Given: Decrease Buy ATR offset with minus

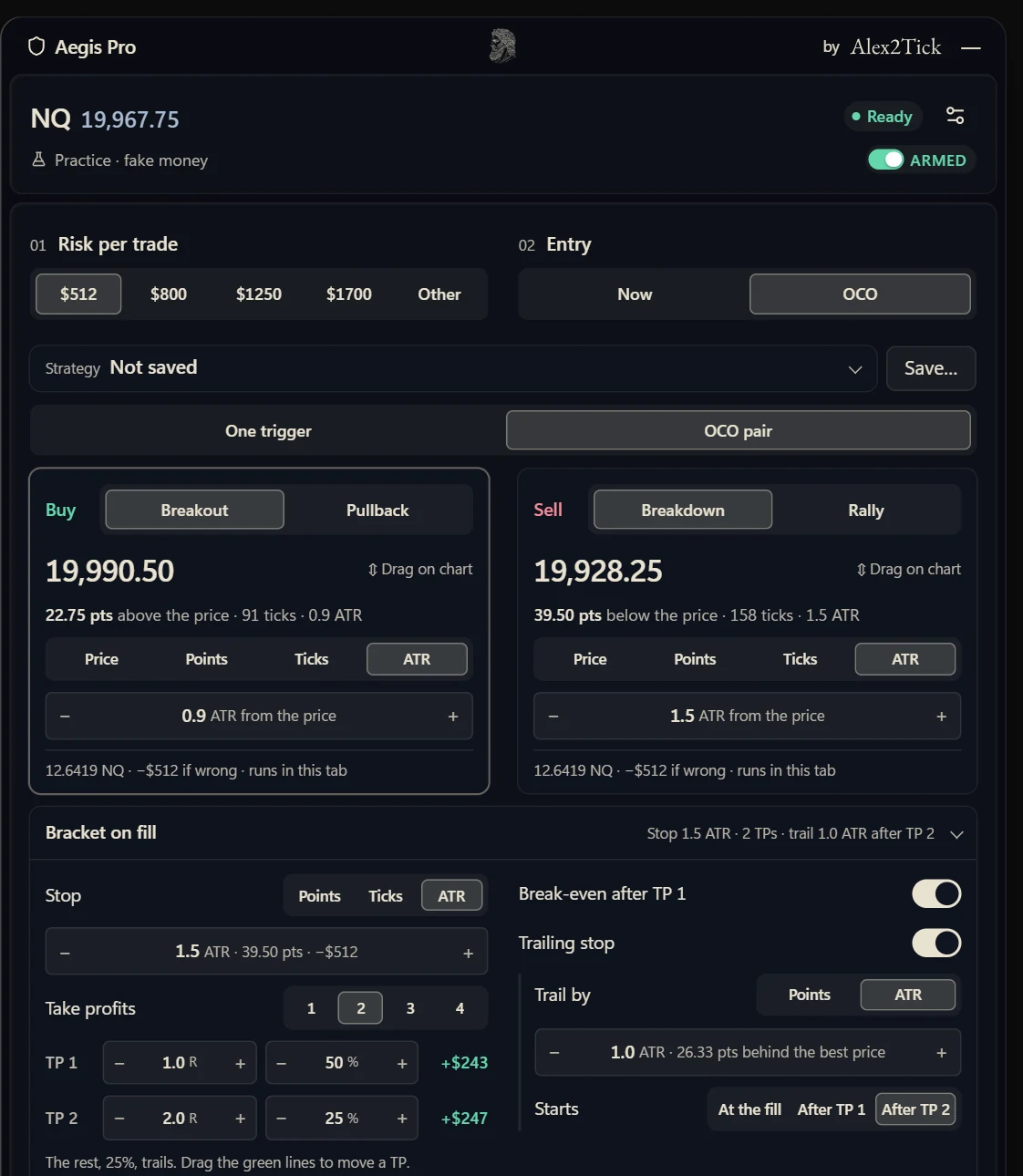Looking at the screenshot, I should tap(65, 716).
